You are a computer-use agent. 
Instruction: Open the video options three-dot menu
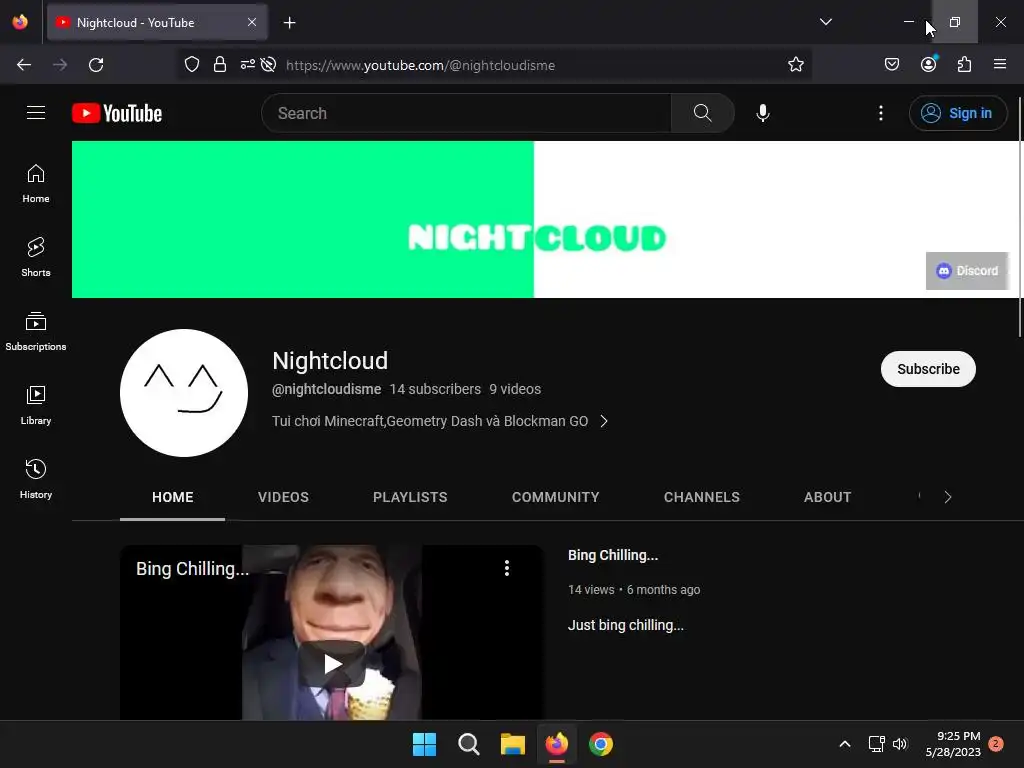tap(507, 568)
